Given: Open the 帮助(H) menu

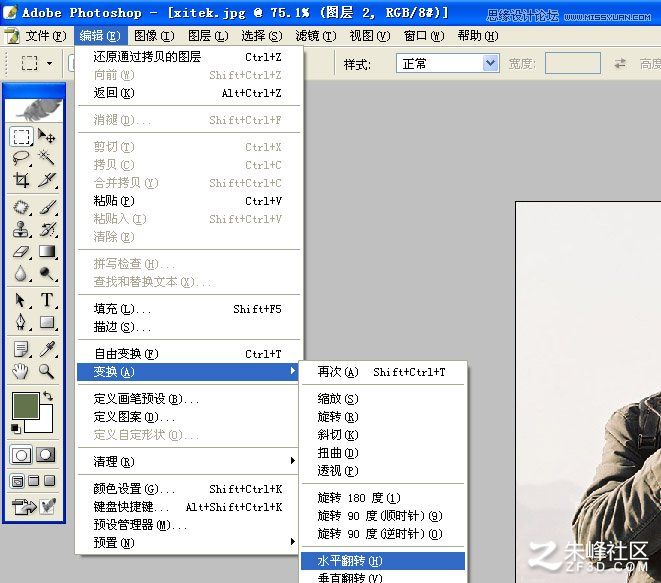Looking at the screenshot, I should click(x=478, y=36).
